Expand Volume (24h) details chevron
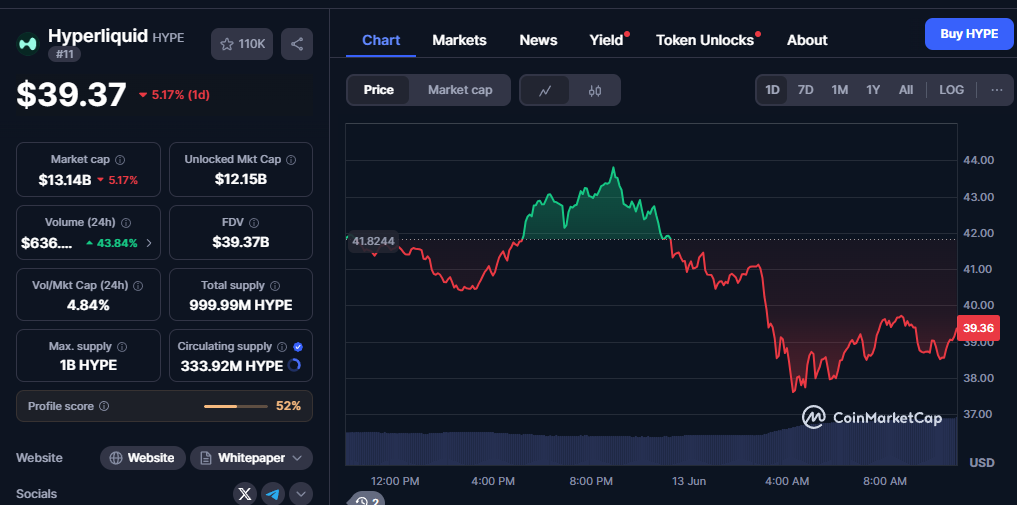 click(149, 244)
